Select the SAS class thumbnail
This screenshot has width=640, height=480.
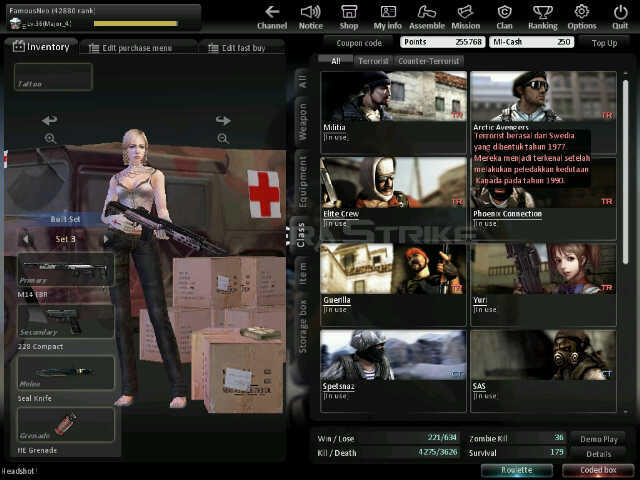(x=543, y=355)
